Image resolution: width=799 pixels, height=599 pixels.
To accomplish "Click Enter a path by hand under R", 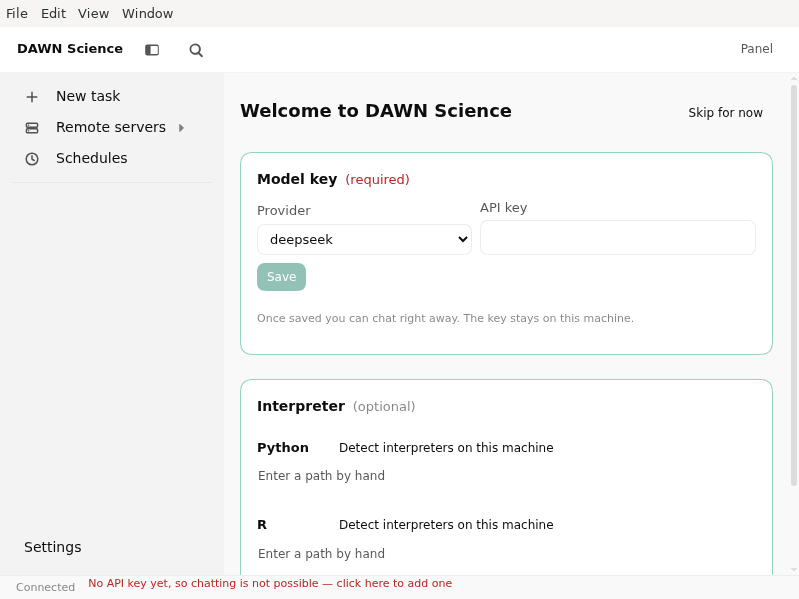I will (x=321, y=553).
